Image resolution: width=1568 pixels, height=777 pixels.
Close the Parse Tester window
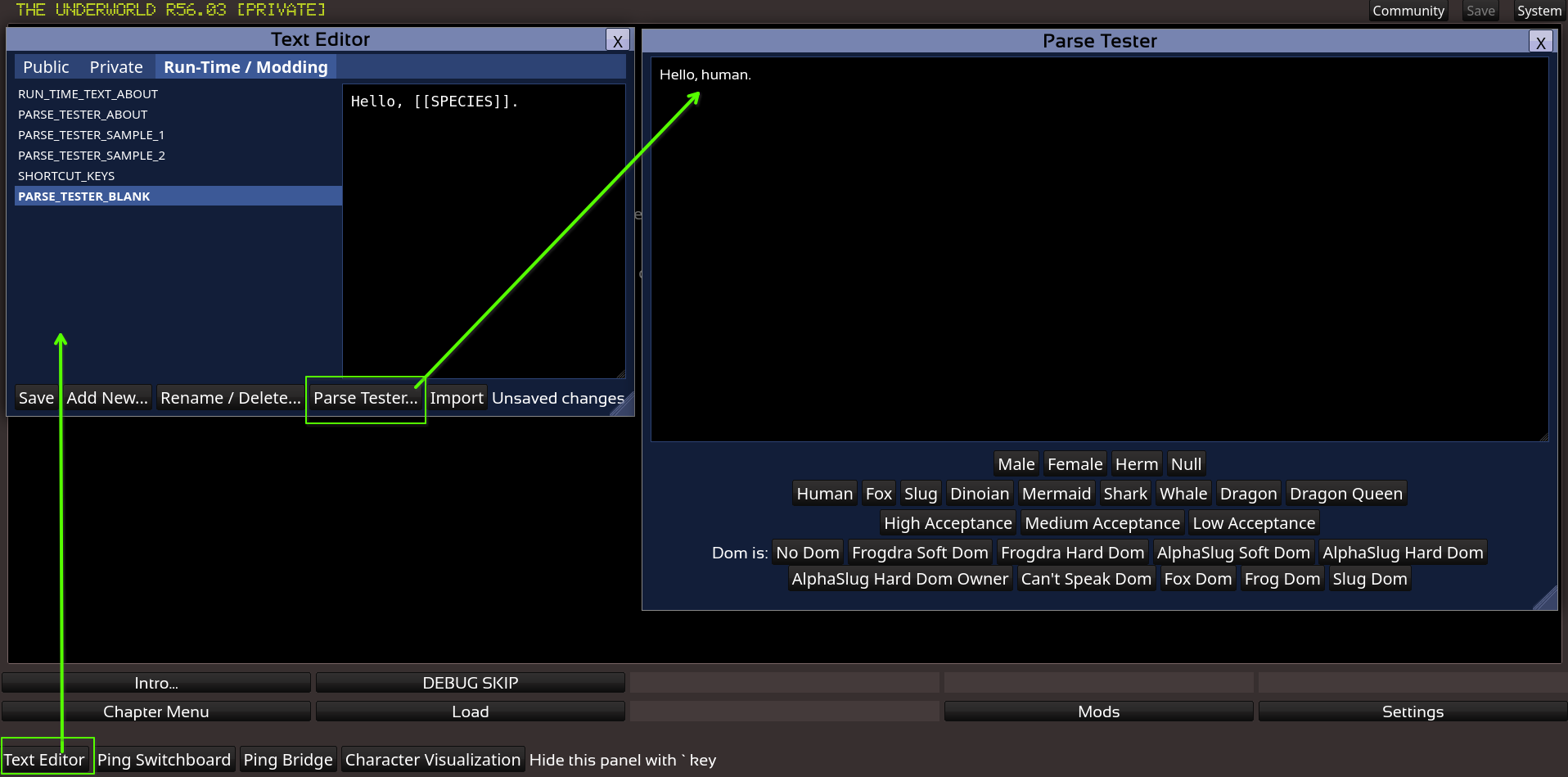[x=1540, y=43]
